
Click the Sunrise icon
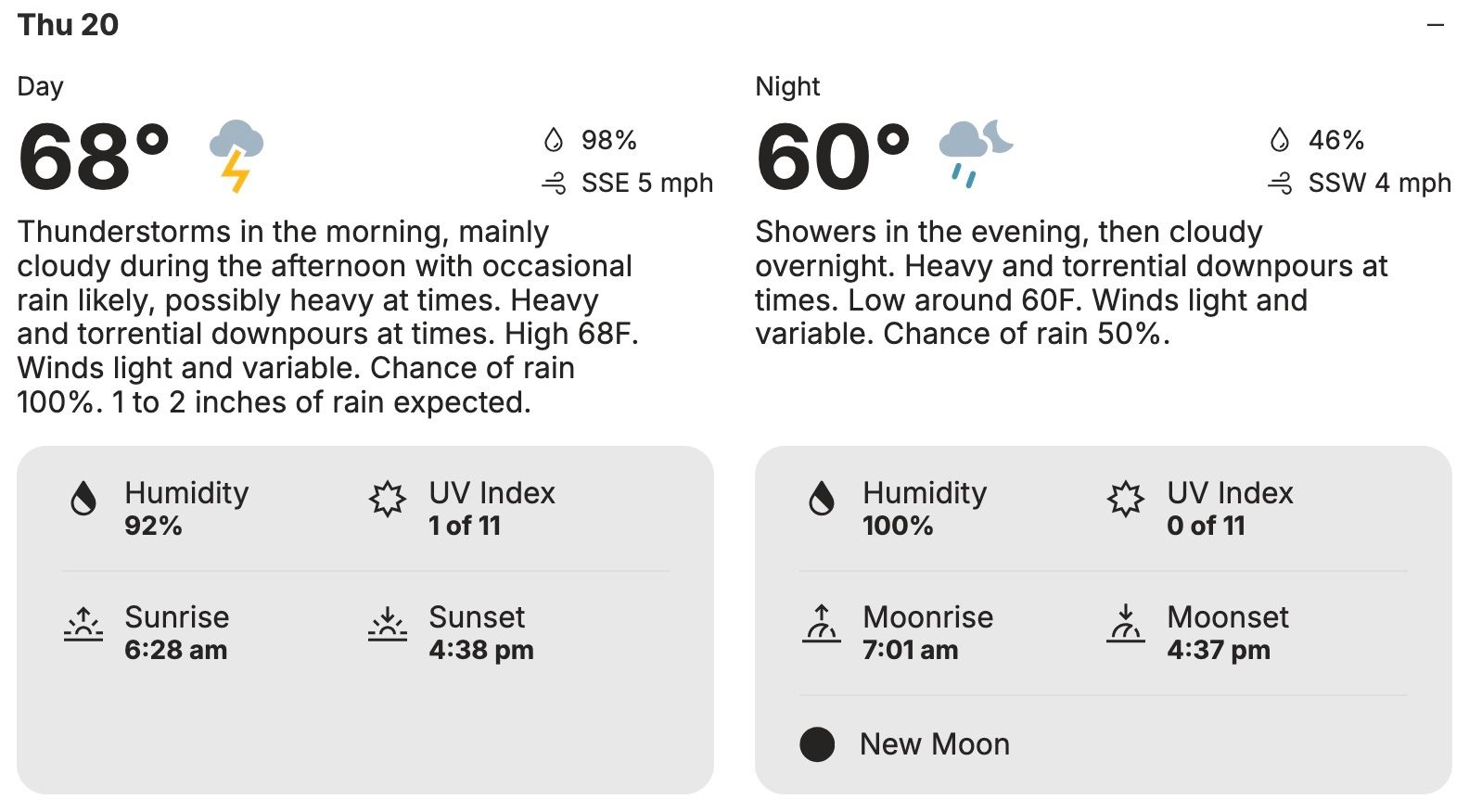83,624
